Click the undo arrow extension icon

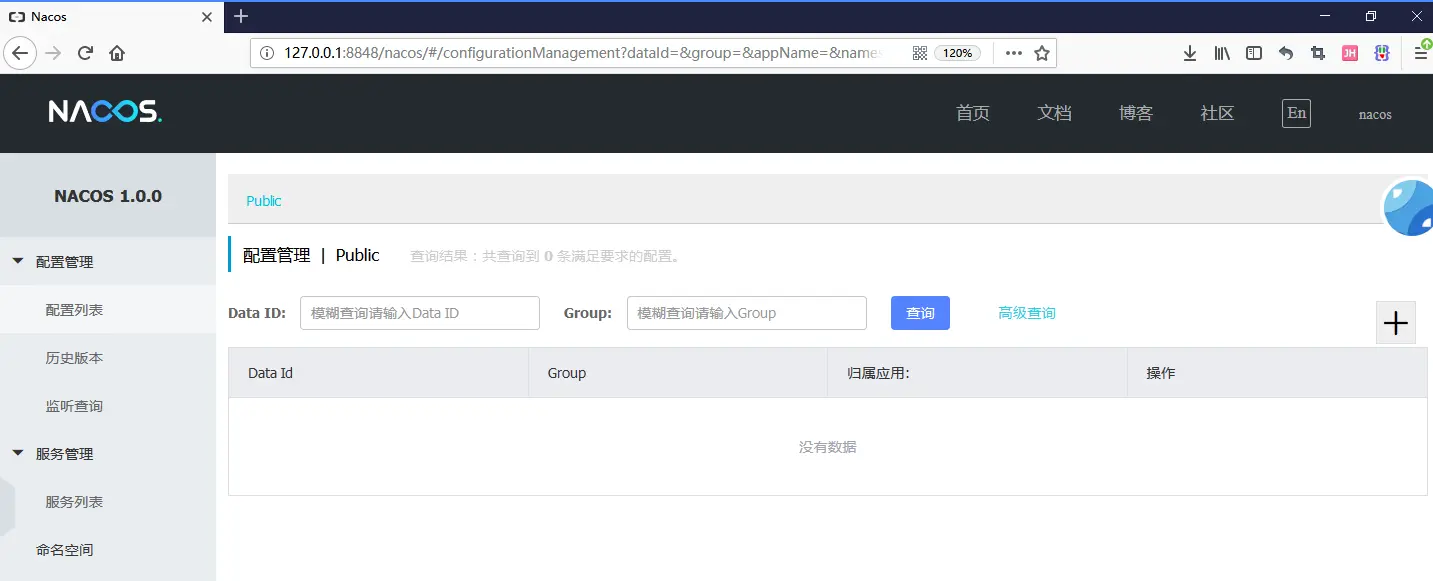pyautogui.click(x=1286, y=53)
